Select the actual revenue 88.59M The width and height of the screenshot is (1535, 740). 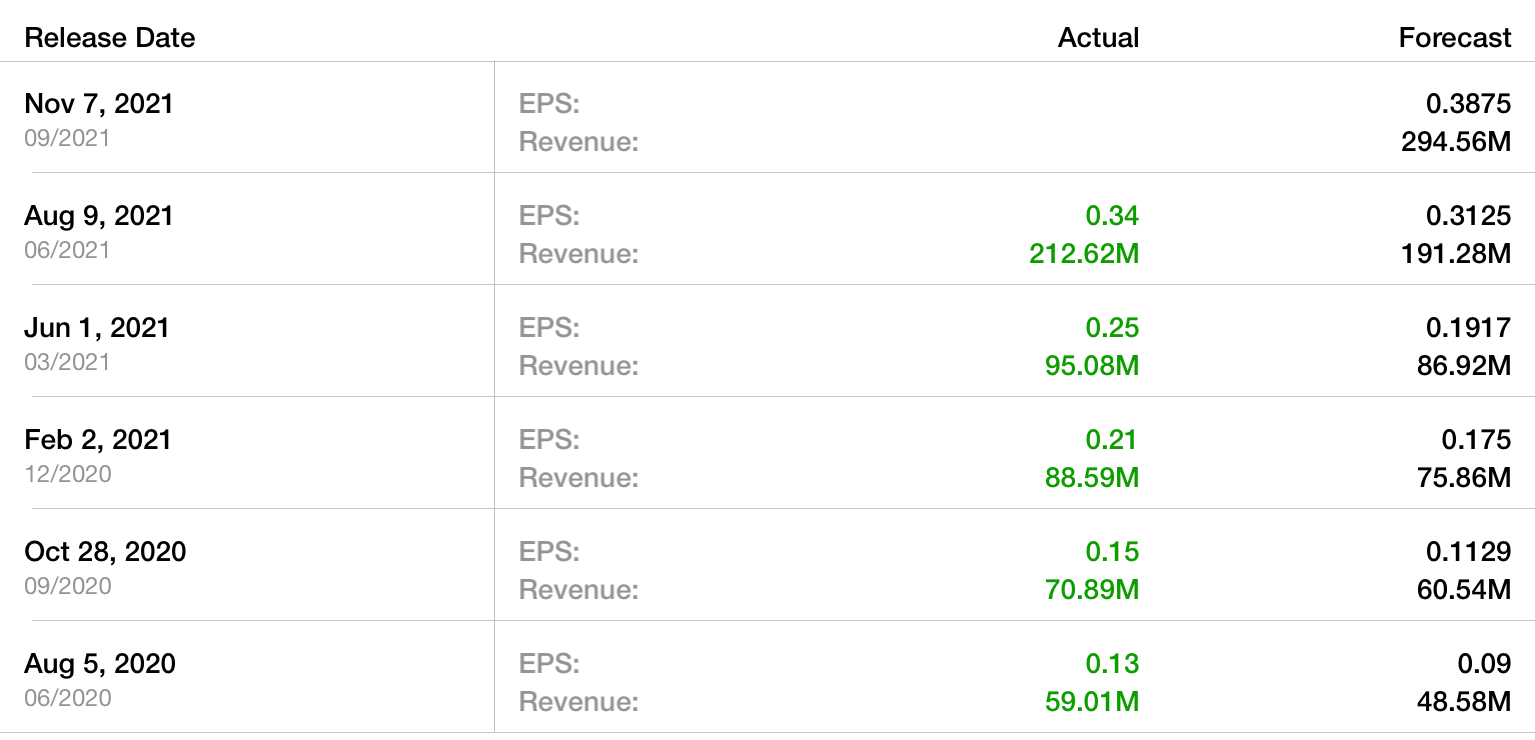(1091, 478)
